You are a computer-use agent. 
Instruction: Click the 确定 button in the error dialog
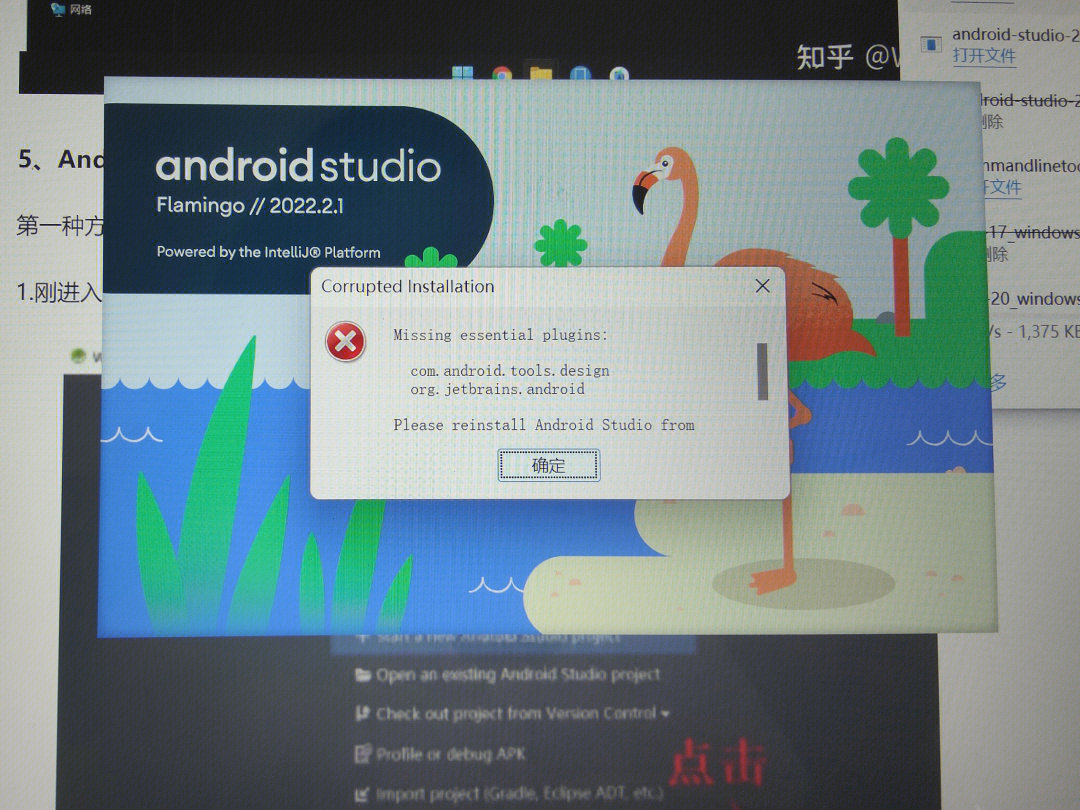pyautogui.click(x=549, y=466)
